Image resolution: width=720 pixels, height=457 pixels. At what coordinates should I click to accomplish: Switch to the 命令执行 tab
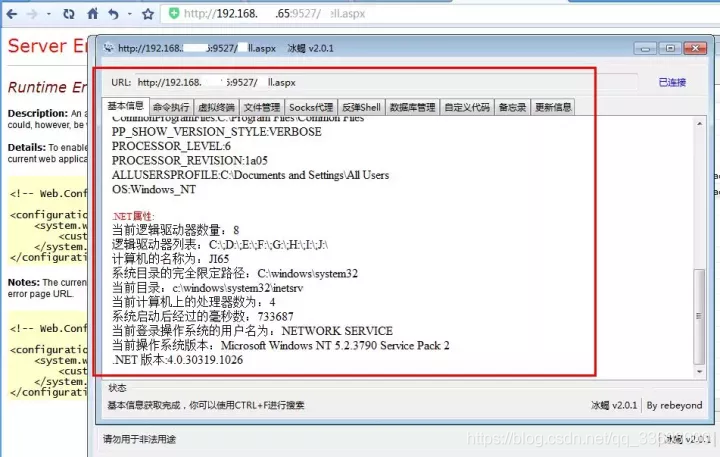point(171,107)
